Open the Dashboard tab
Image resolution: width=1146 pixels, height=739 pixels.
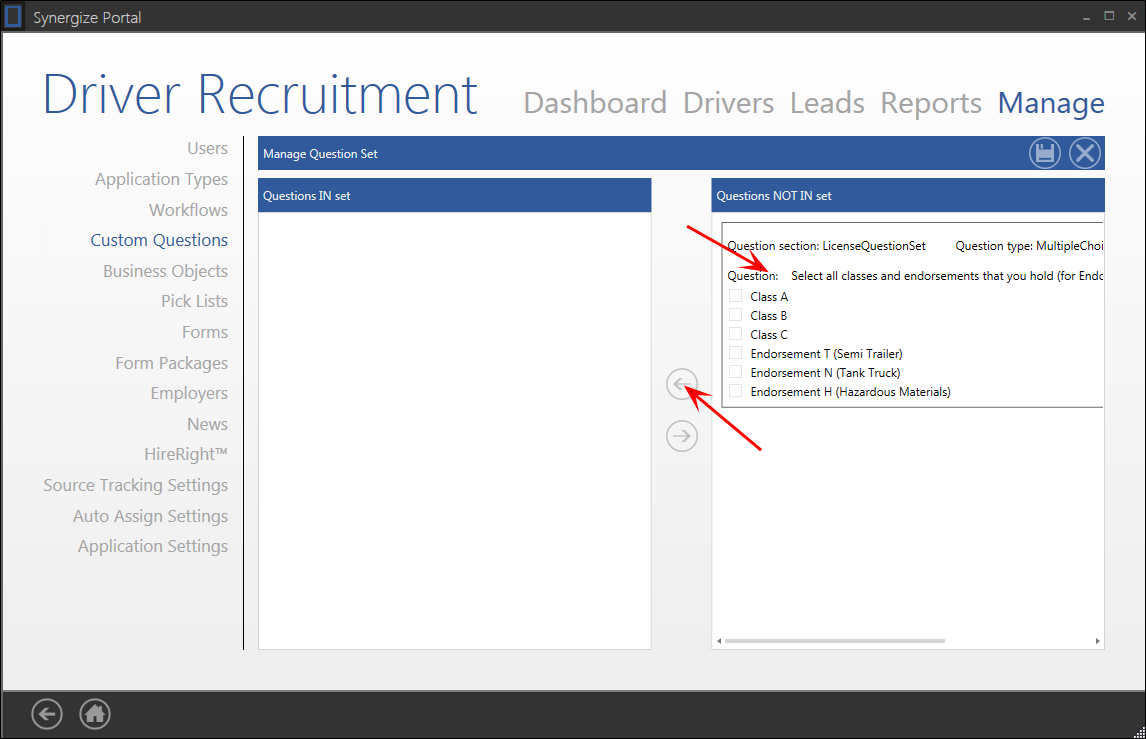(595, 103)
